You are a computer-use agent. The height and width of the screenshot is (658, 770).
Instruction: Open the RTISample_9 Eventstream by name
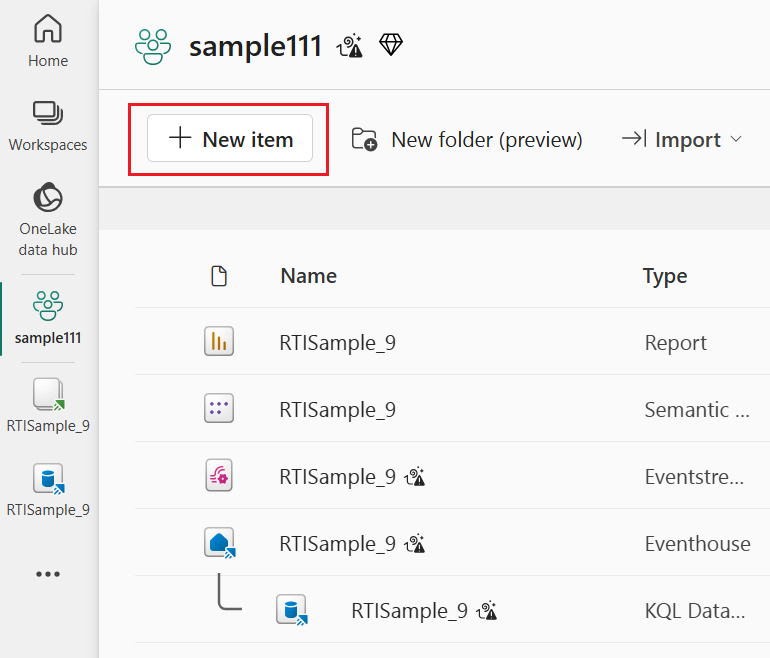(338, 477)
